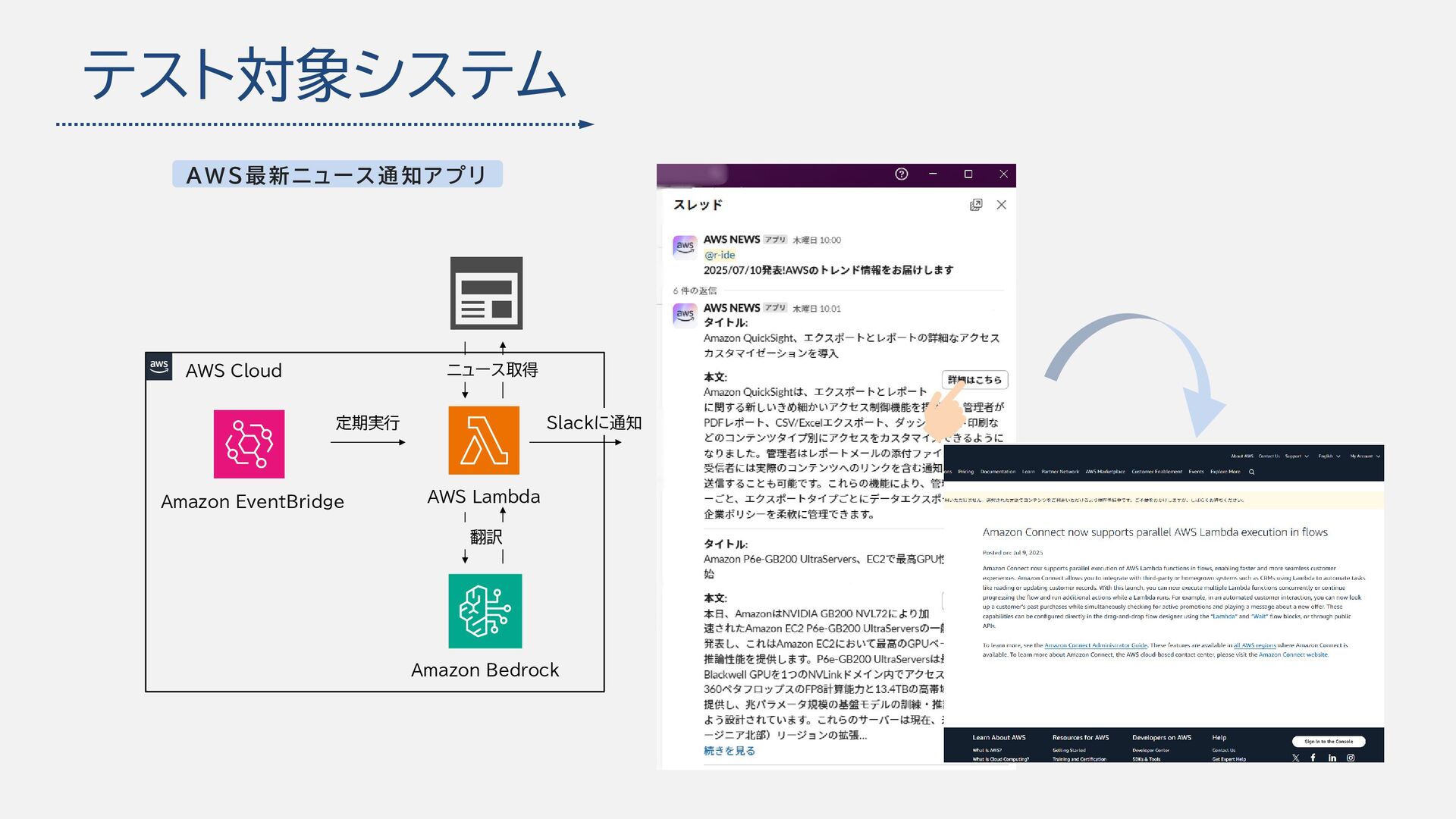Image resolution: width=1456 pixels, height=819 pixels.
Task: Open the Amazon Connect website link
Action: (1293, 654)
